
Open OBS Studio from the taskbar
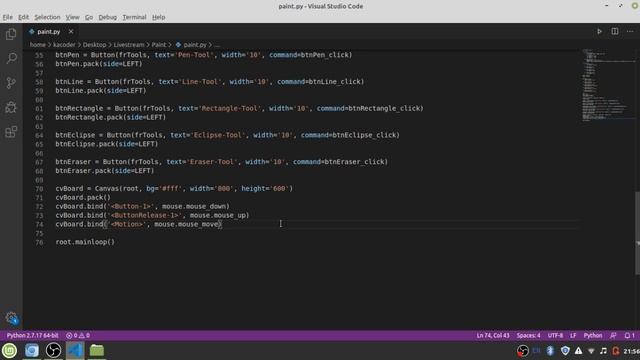(53, 351)
